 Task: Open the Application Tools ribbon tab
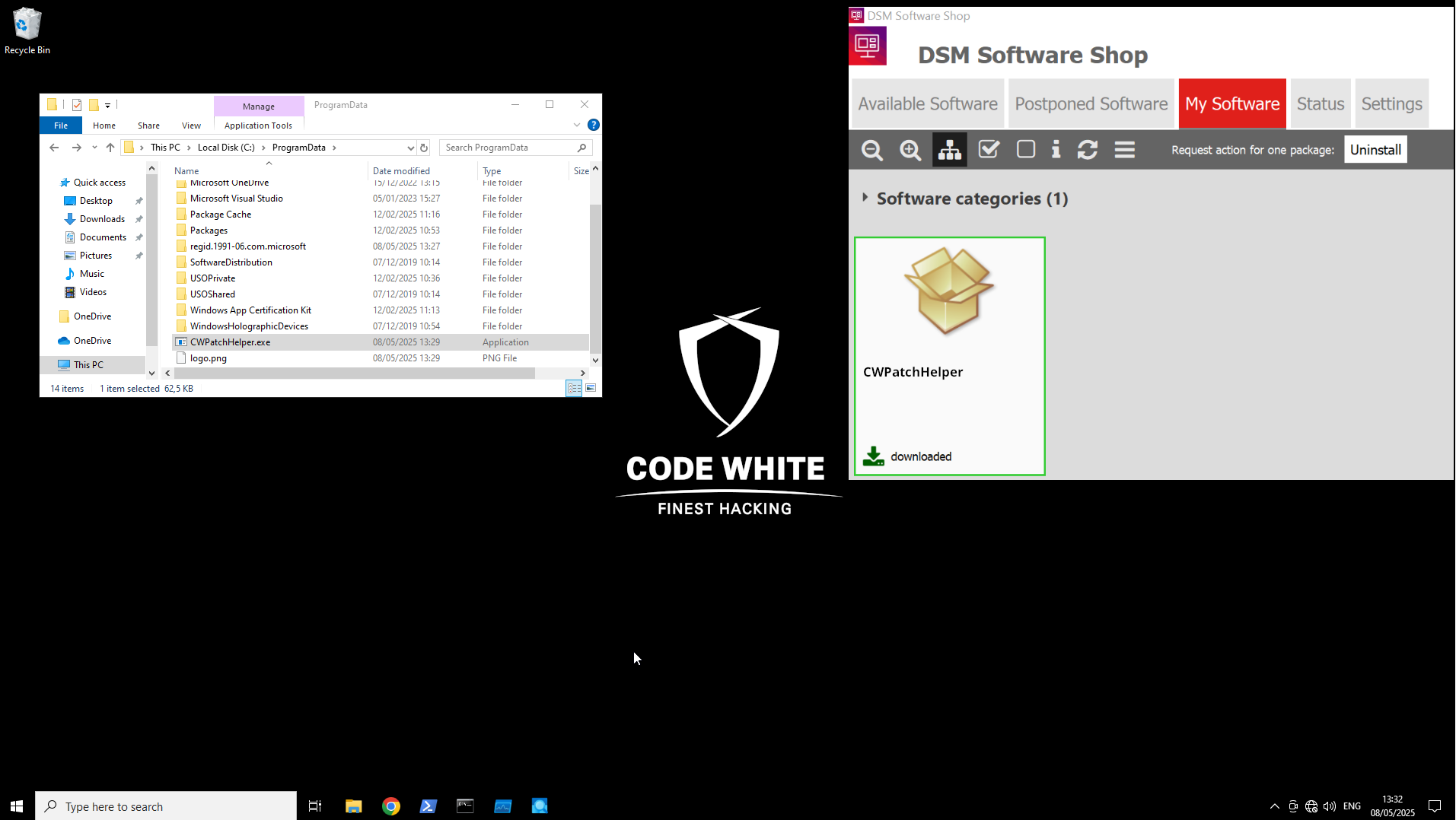pyautogui.click(x=258, y=126)
